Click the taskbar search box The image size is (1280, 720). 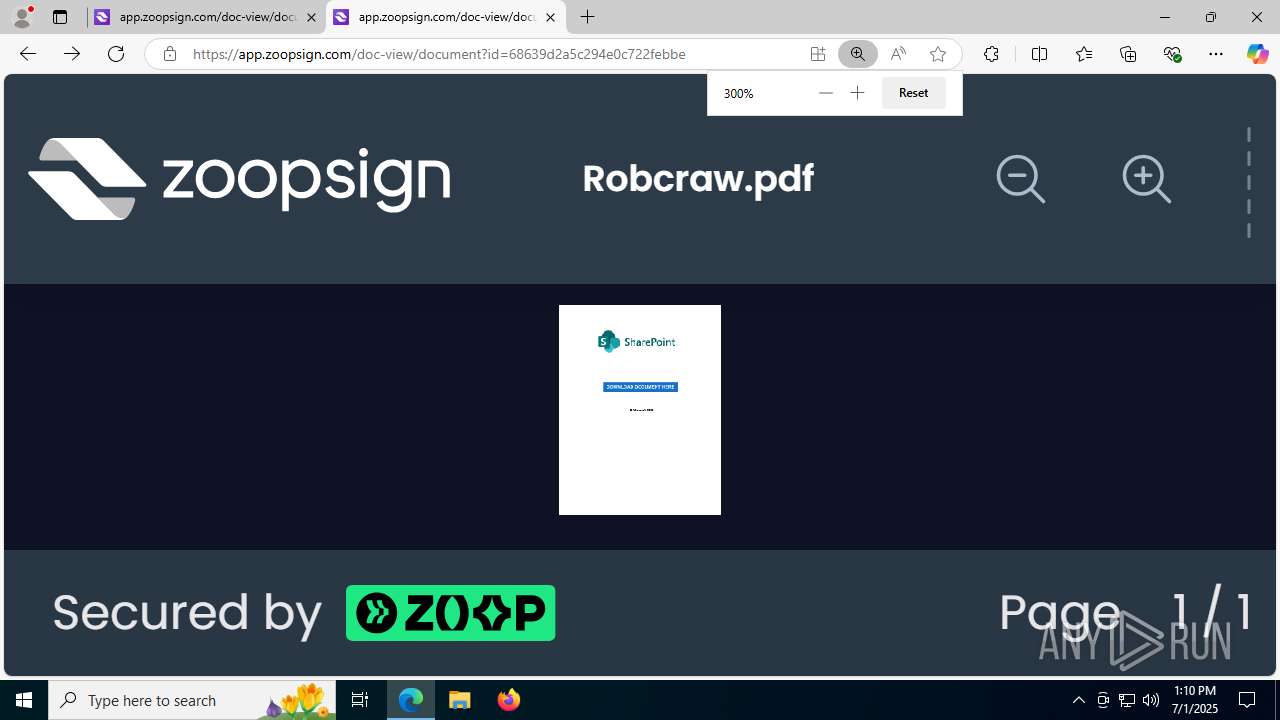pyautogui.click(x=192, y=700)
